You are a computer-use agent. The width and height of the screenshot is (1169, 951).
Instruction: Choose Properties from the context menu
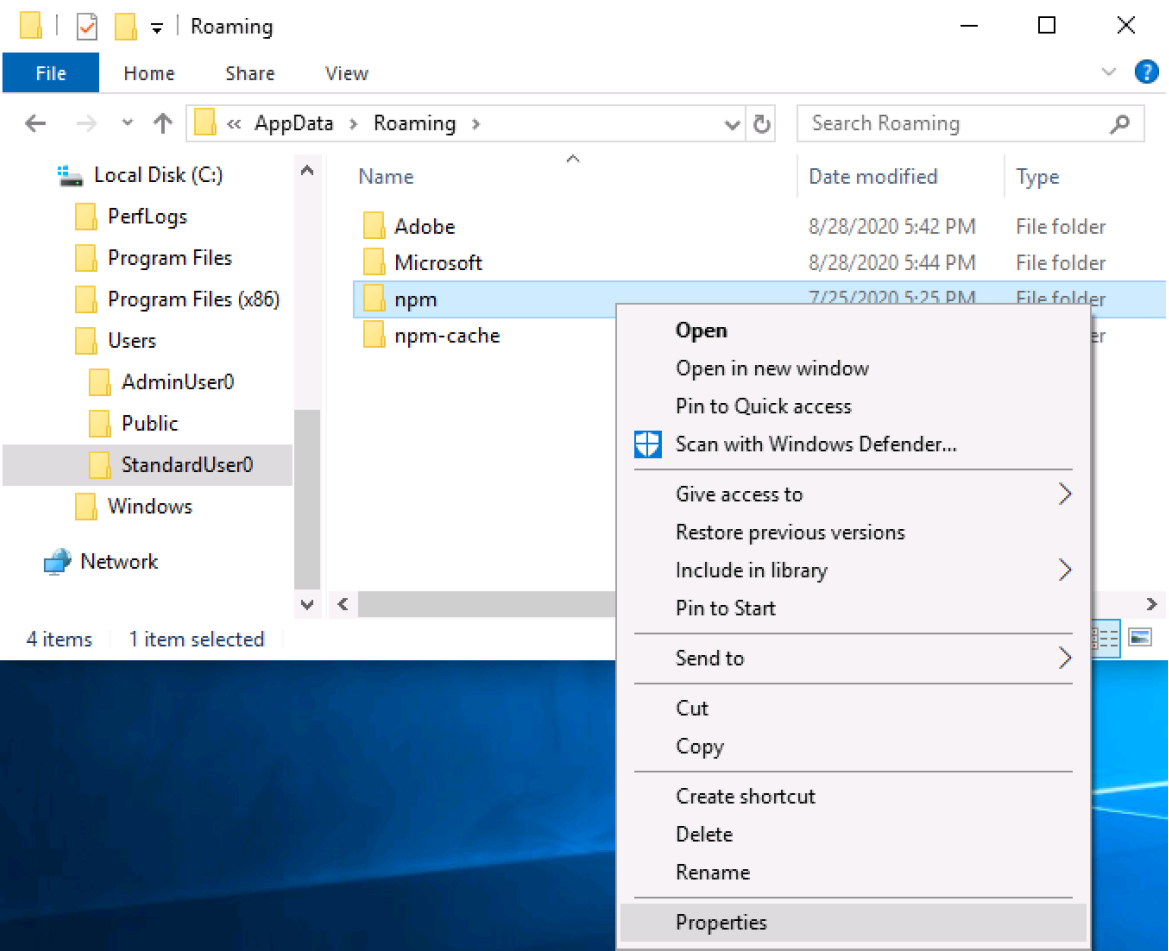pyautogui.click(x=721, y=922)
